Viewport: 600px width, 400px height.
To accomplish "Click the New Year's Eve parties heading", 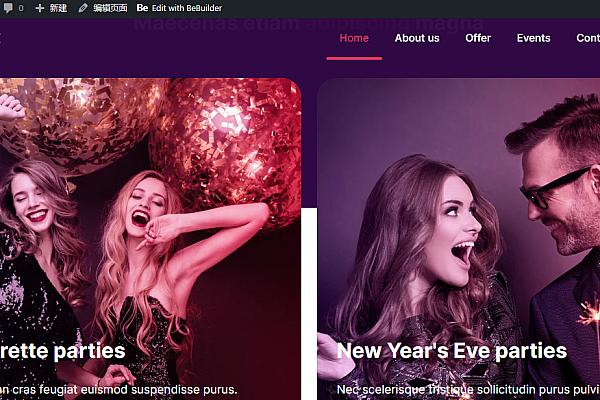I will coord(451,351).
